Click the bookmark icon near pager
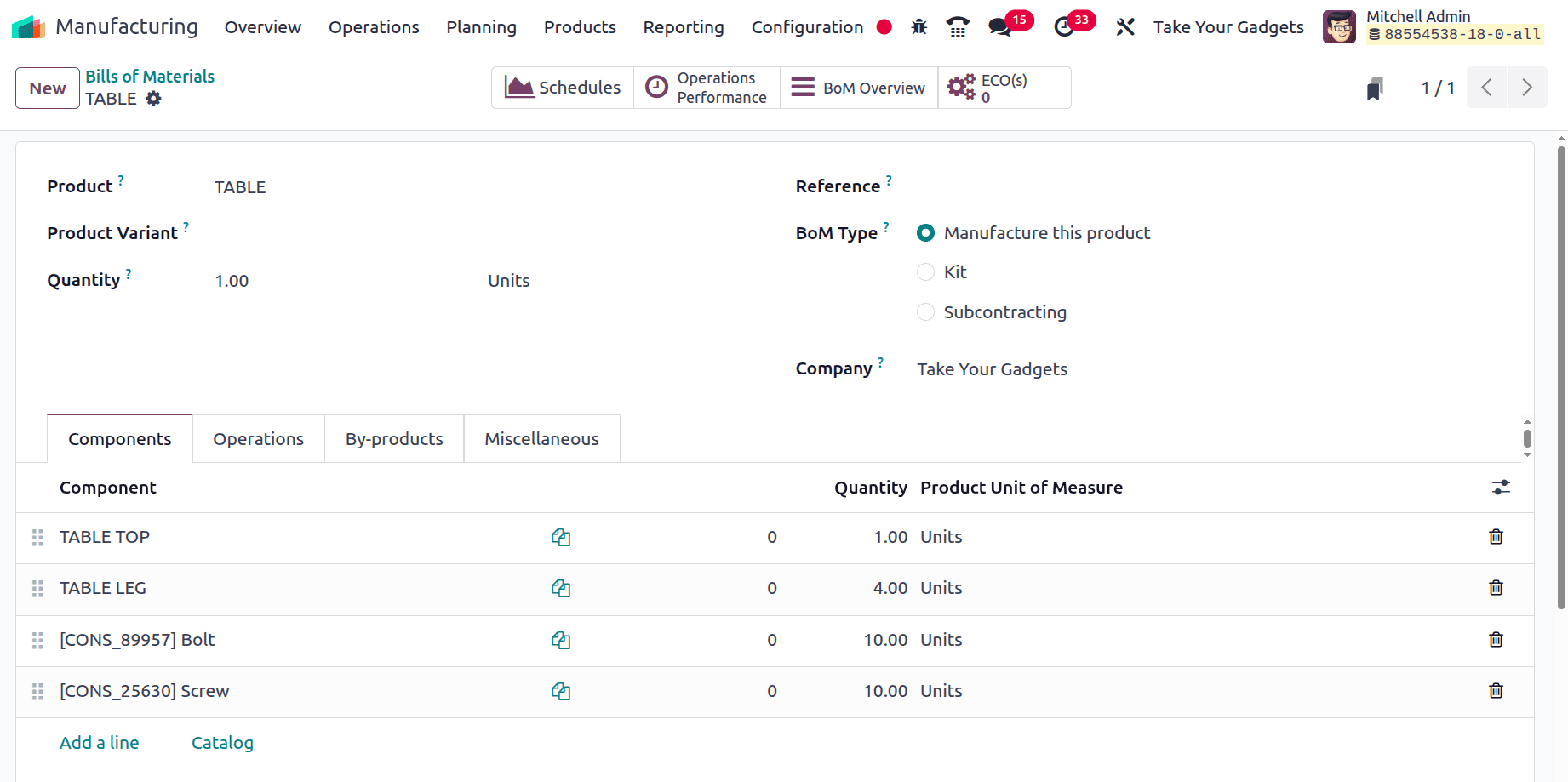This screenshot has width=1568, height=782. click(x=1375, y=88)
